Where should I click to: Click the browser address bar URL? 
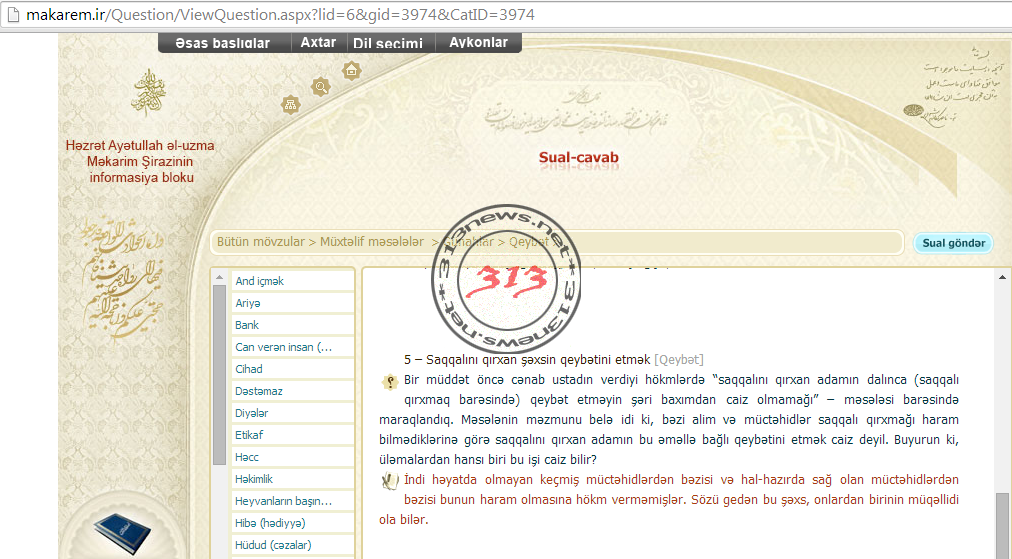point(280,14)
